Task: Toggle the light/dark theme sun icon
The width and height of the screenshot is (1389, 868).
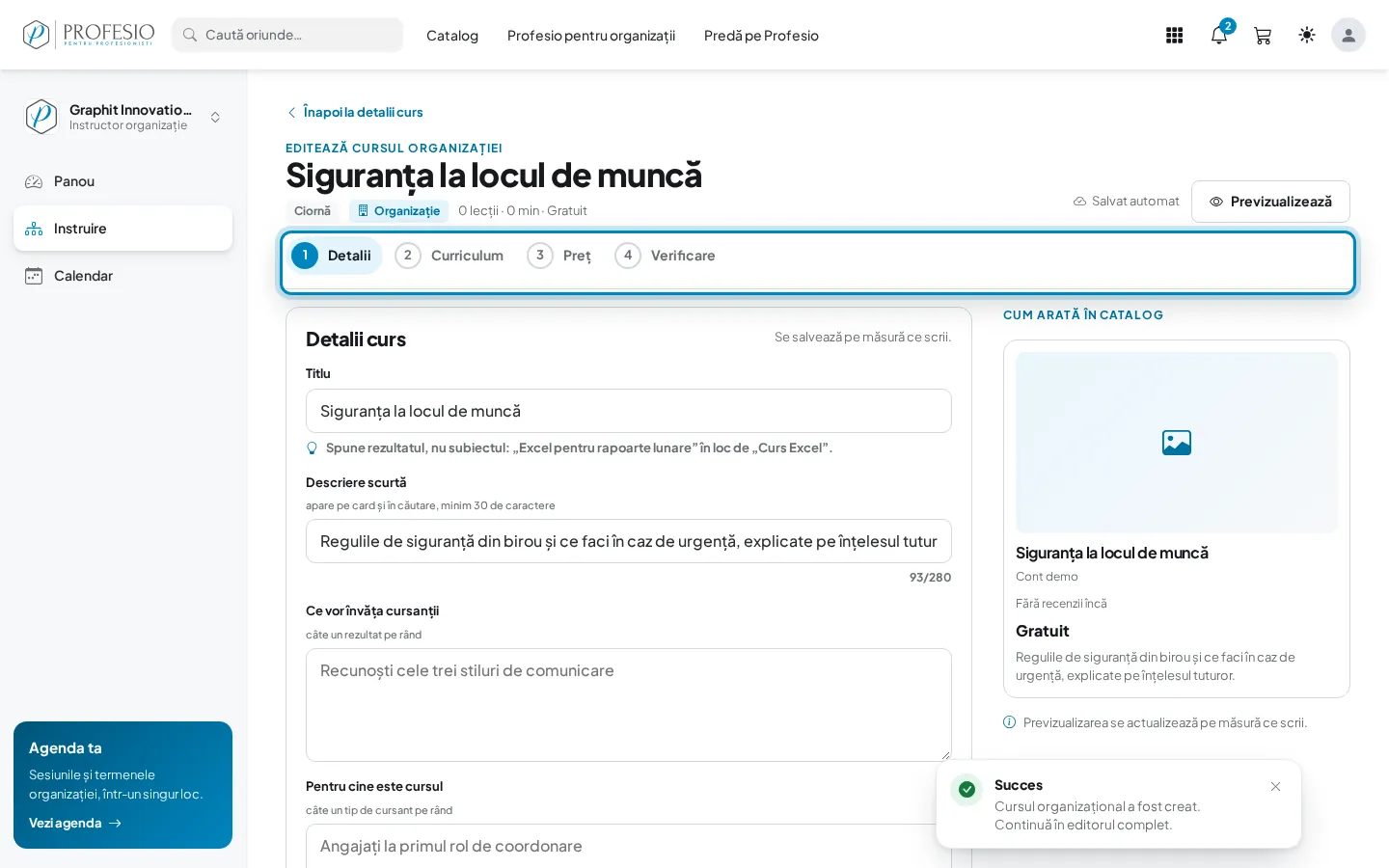Action: coord(1307,36)
